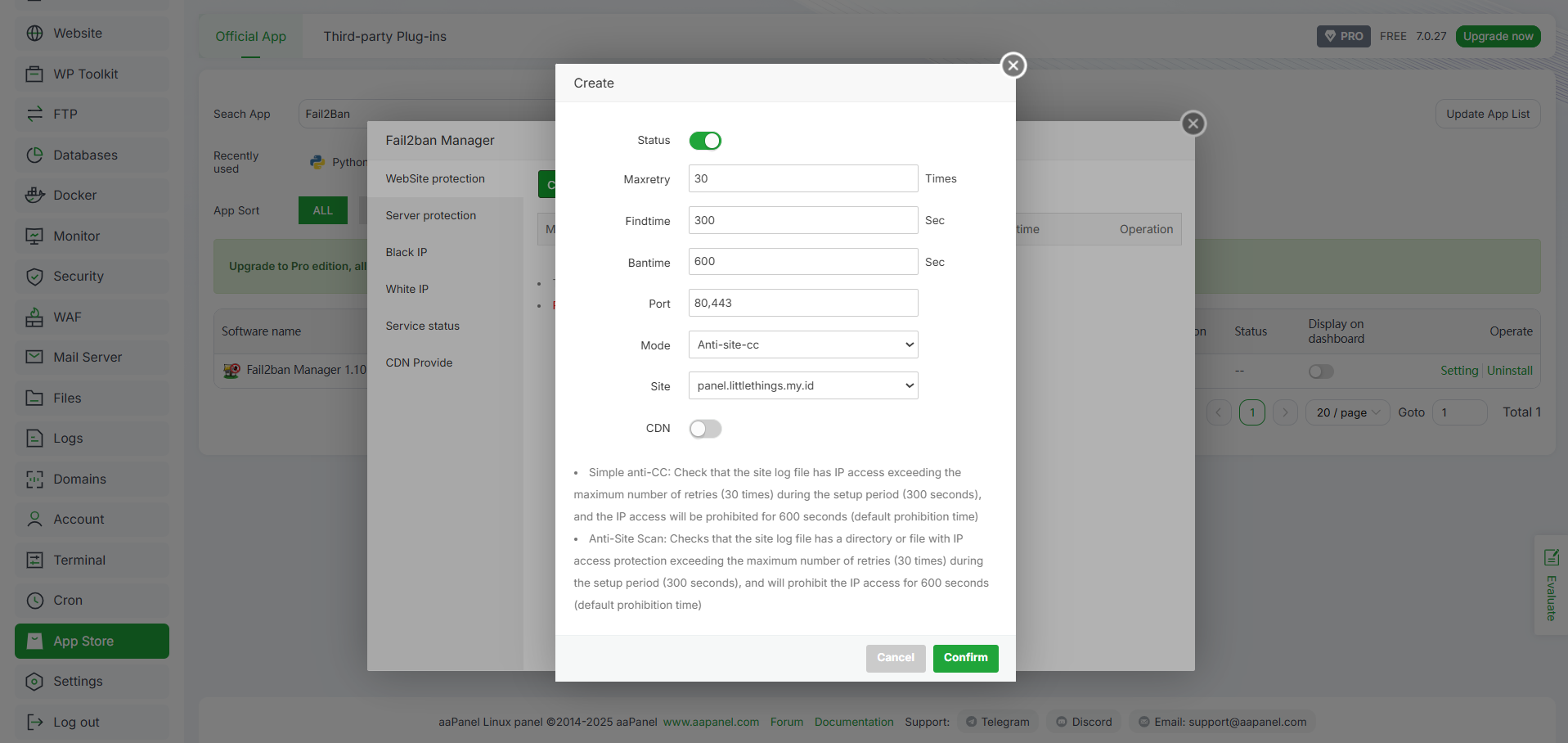Image resolution: width=1568 pixels, height=743 pixels.
Task: Open the Docker sidebar icon
Action: click(34, 195)
